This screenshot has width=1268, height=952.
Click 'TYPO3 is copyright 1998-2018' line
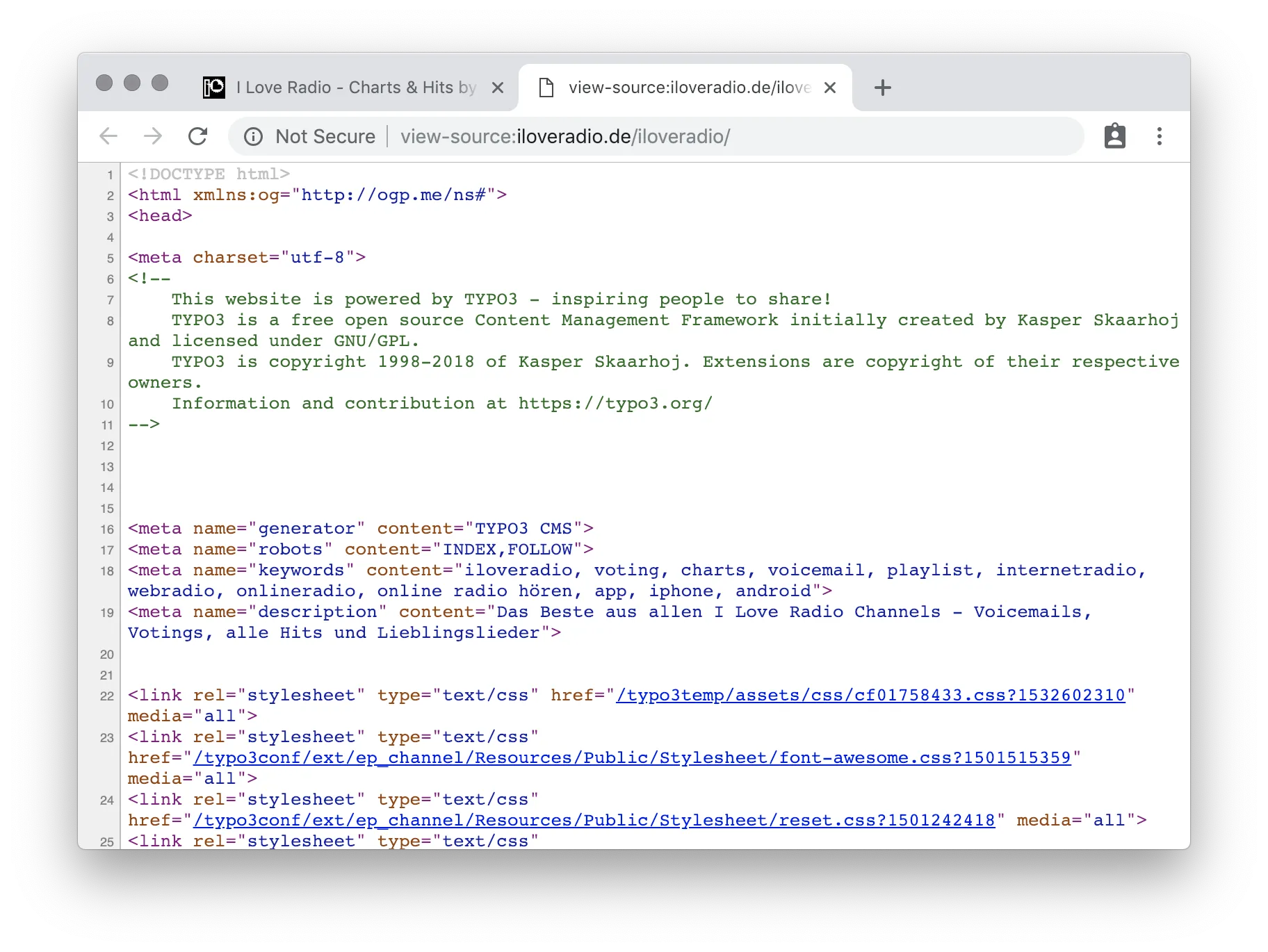653,372
